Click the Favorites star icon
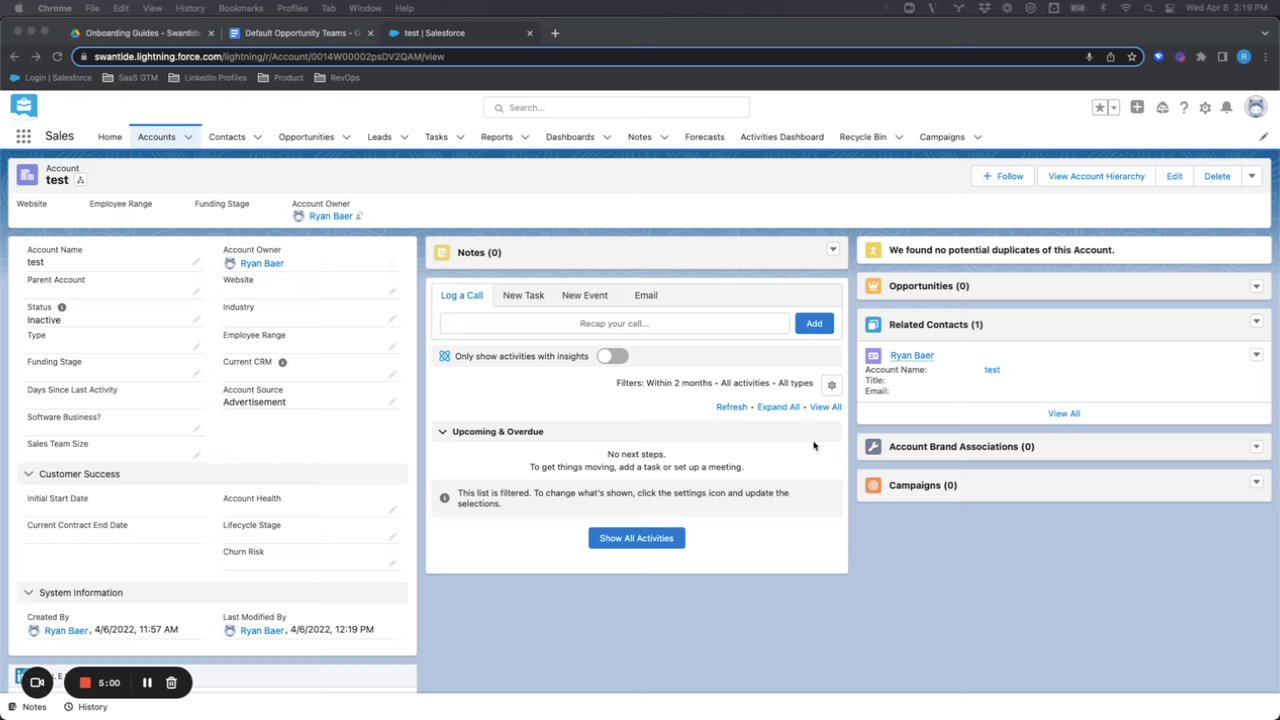 click(1099, 107)
